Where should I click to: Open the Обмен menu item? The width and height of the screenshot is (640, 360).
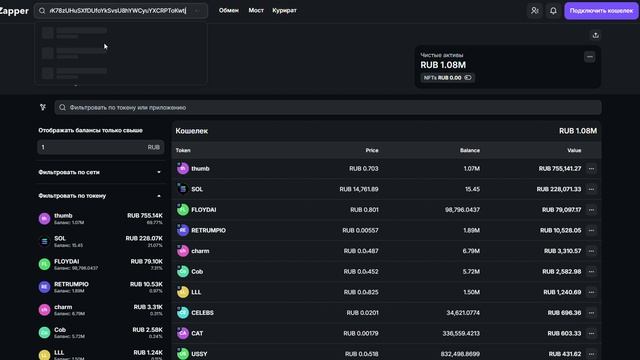point(229,10)
